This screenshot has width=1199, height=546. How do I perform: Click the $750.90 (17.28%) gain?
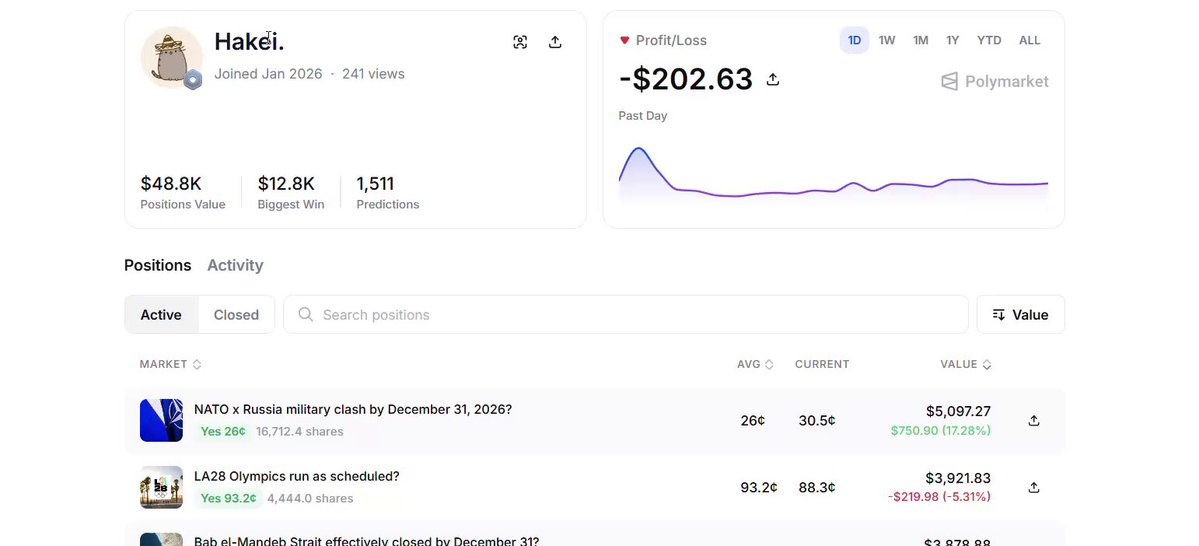pos(941,431)
